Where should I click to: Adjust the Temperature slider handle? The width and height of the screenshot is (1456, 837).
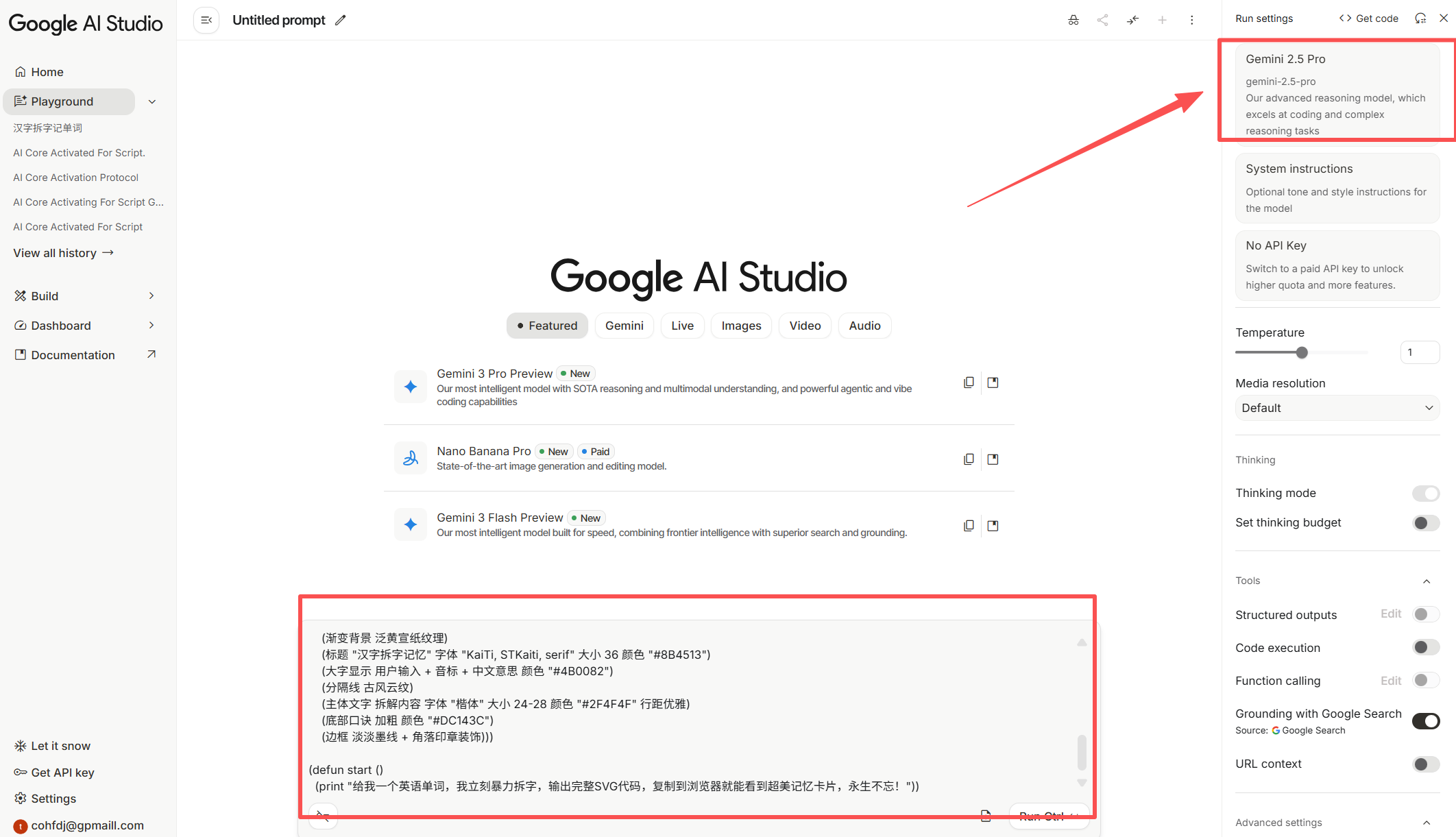(1302, 352)
